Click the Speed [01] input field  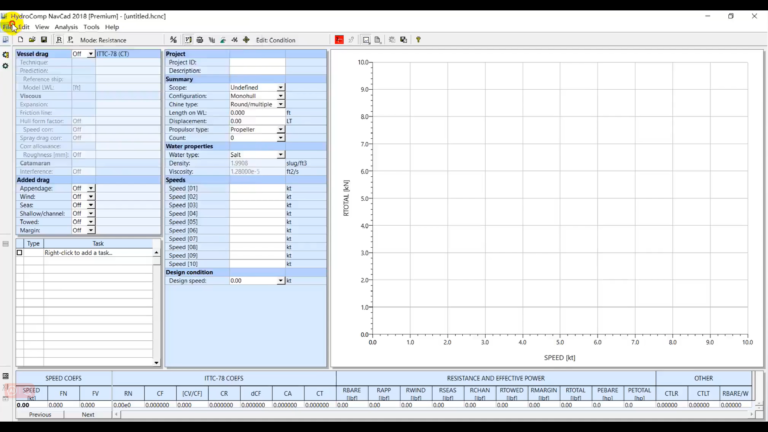pos(257,188)
